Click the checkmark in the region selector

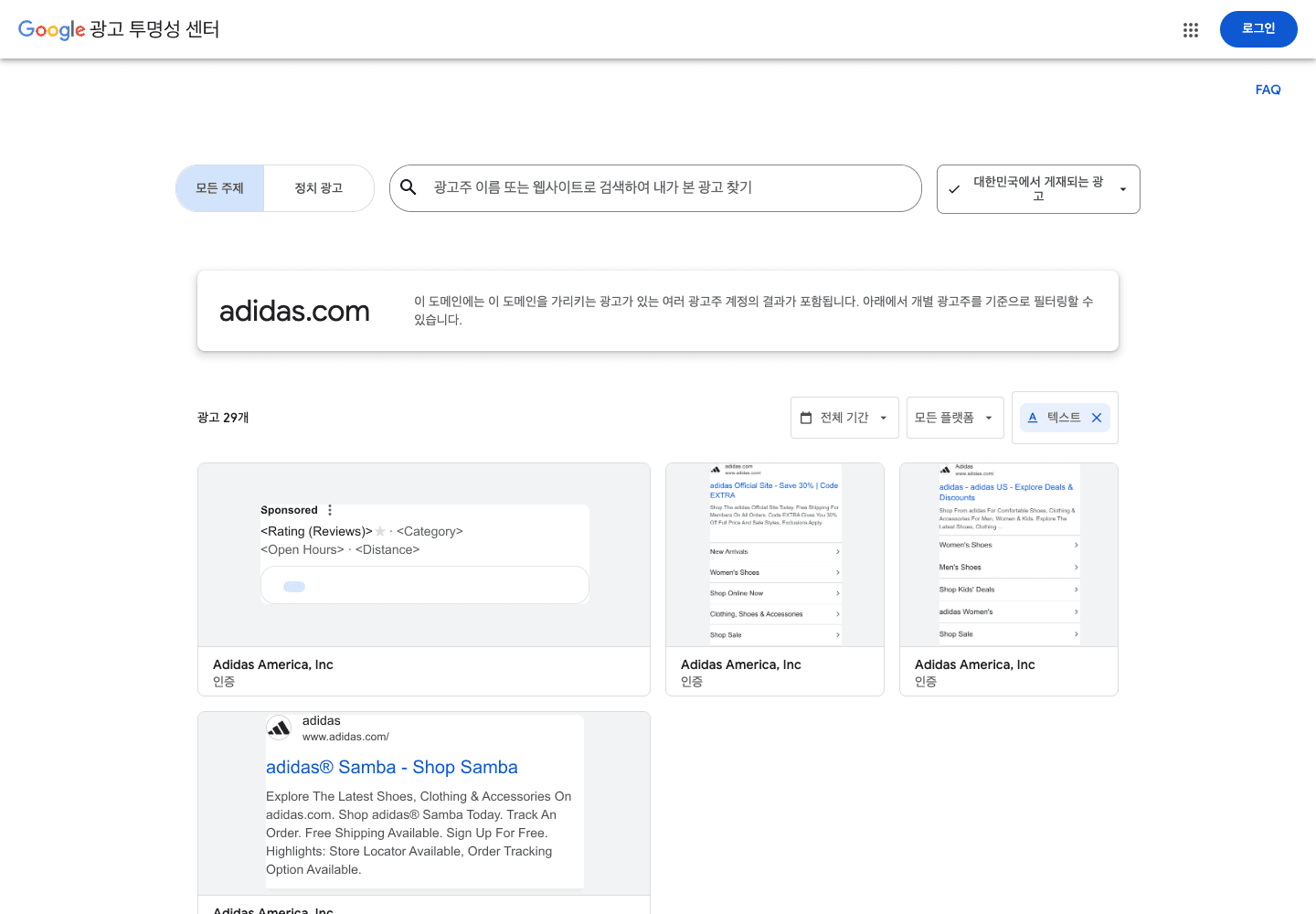954,189
